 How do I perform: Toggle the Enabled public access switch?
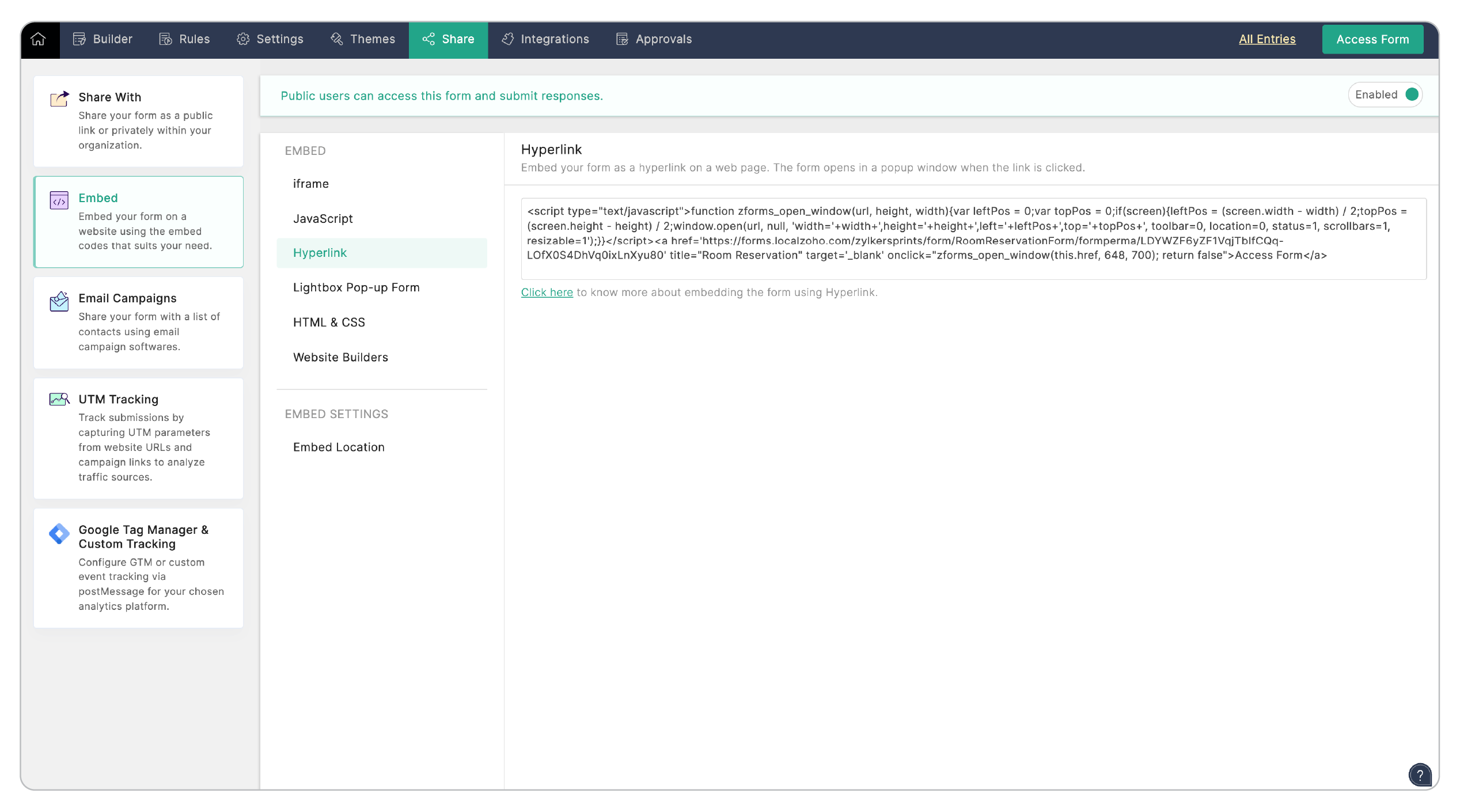pyautogui.click(x=1411, y=95)
